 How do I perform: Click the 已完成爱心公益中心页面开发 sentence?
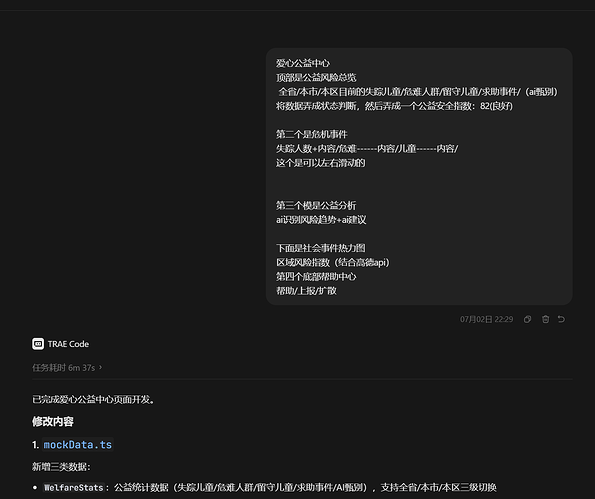[93, 399]
